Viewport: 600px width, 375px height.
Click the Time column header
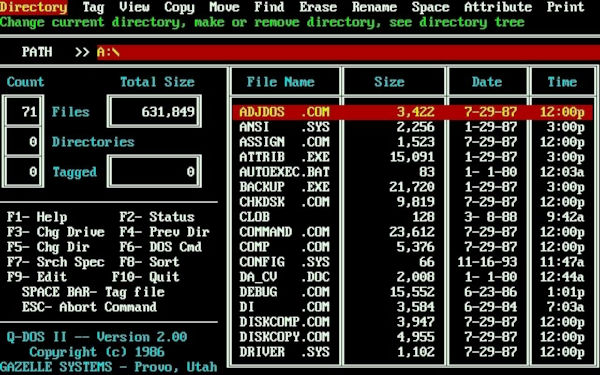click(x=562, y=82)
